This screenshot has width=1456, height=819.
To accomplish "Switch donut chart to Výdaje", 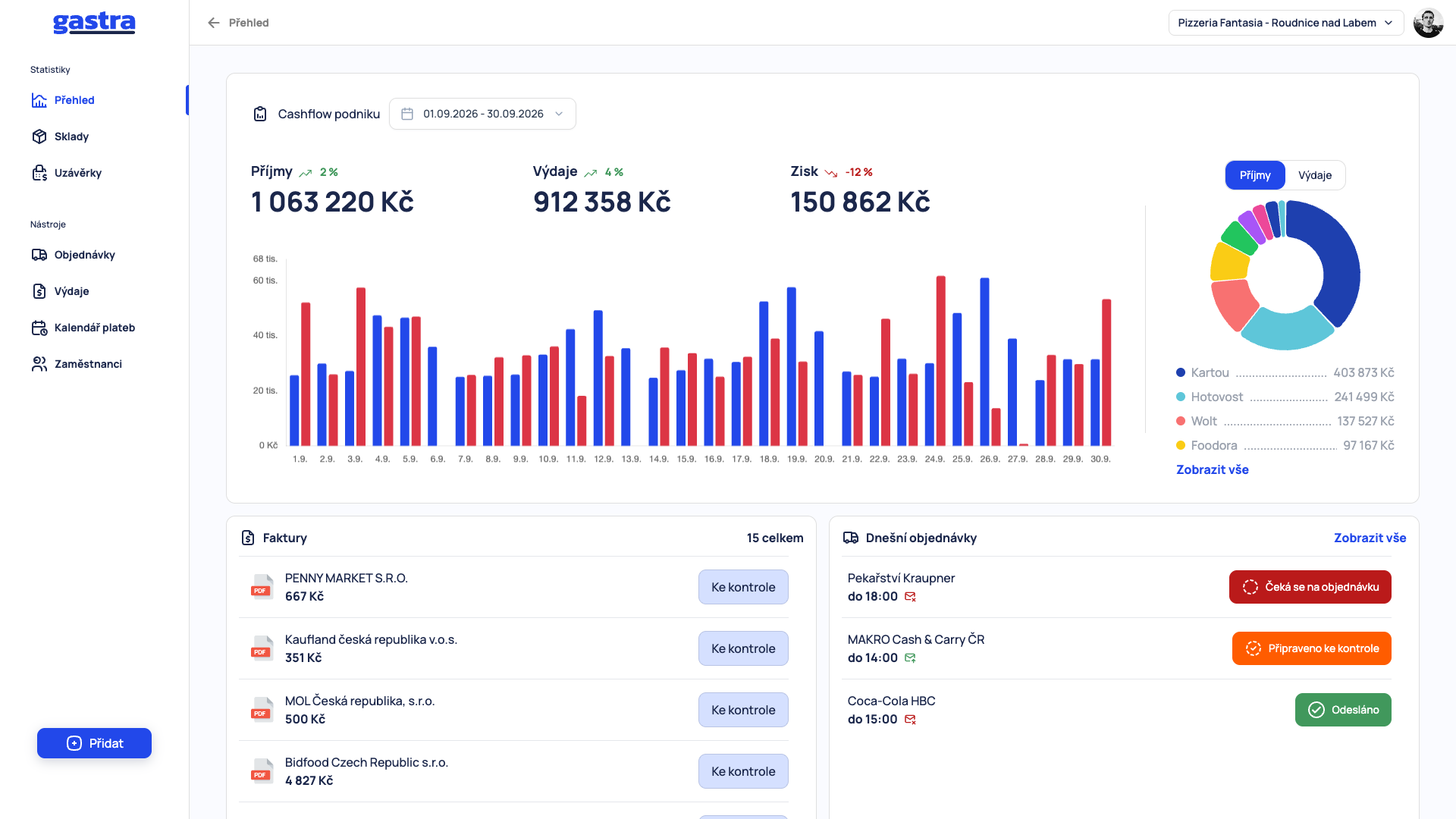I will pos(1315,175).
